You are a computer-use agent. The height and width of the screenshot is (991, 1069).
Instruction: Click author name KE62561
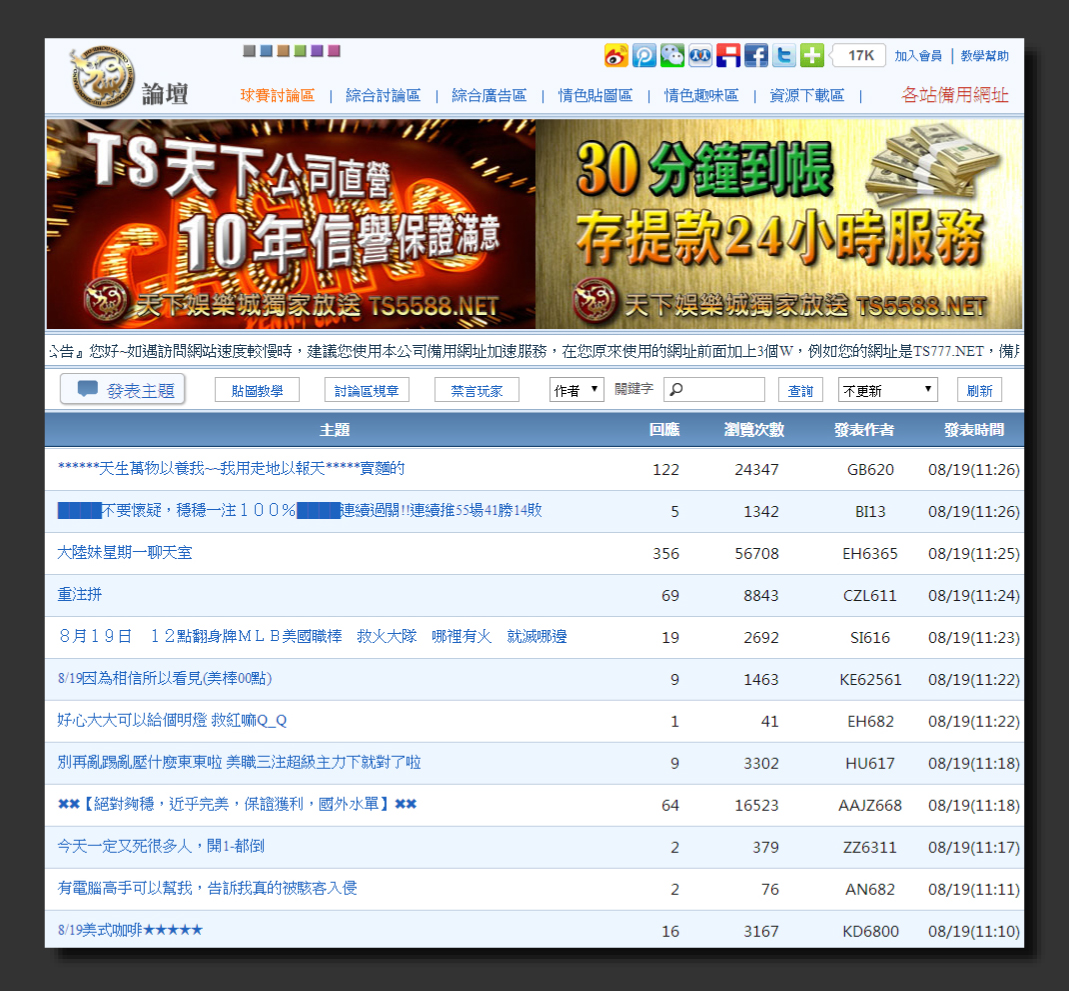870,680
